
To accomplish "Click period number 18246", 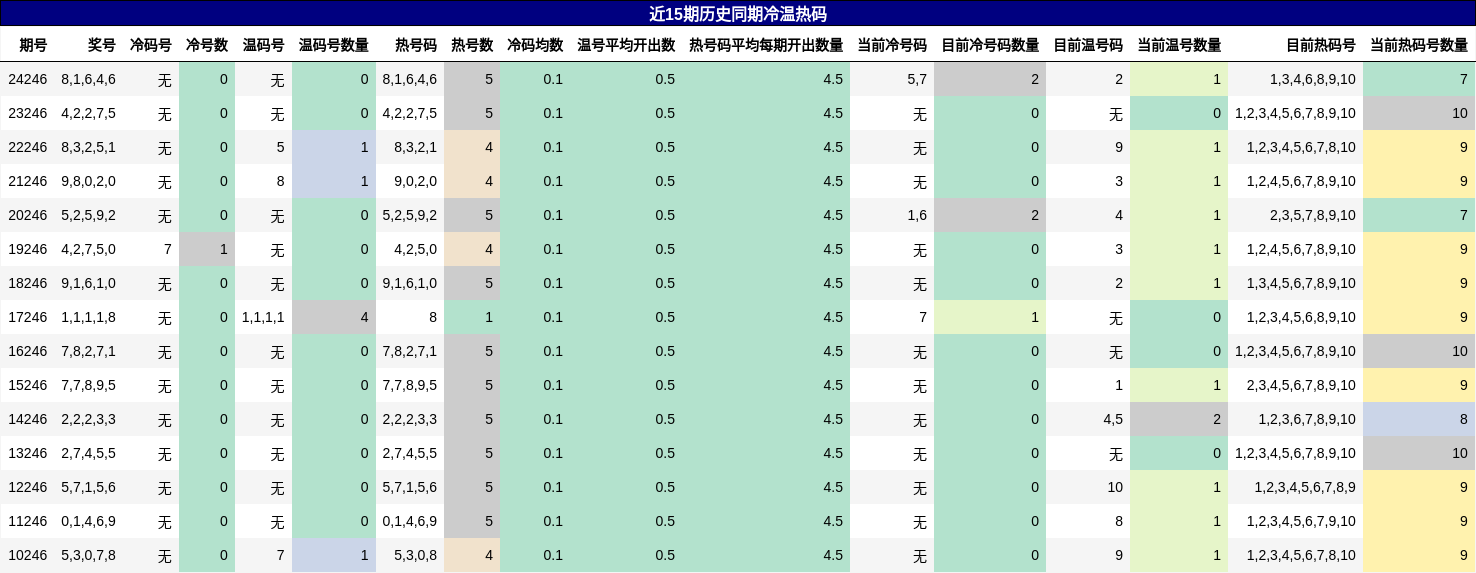I will (x=27, y=283).
